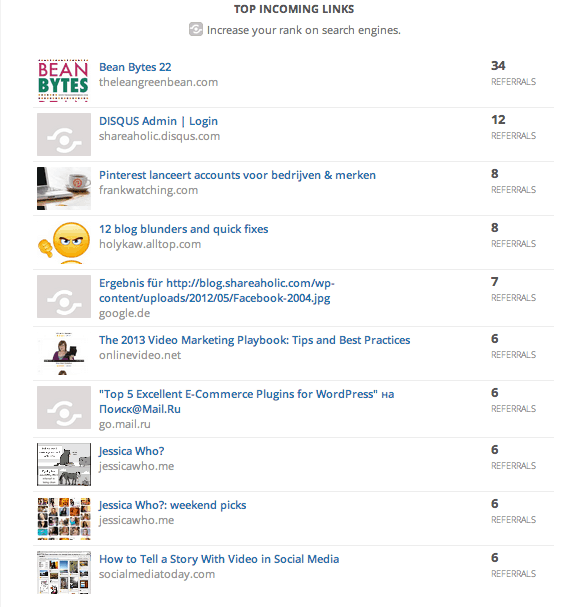Open the Jessica Who cat comic thumbnail
Screen dimensions: 582x607
[64, 465]
